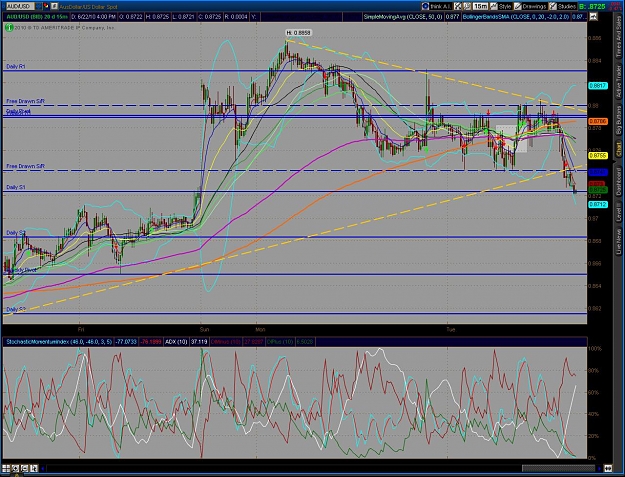Click the status bar expand icon at right
Screen dimensions: 625x477
(x=594, y=16)
